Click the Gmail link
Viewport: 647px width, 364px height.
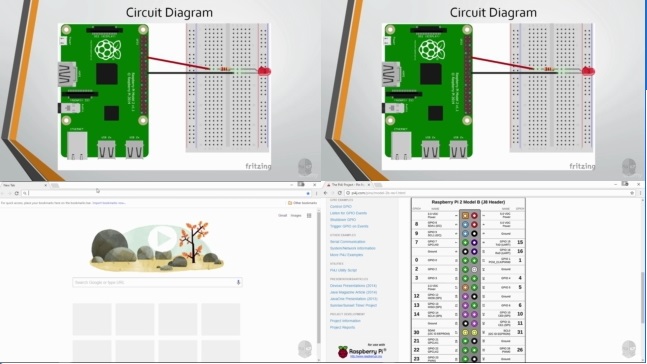point(282,215)
